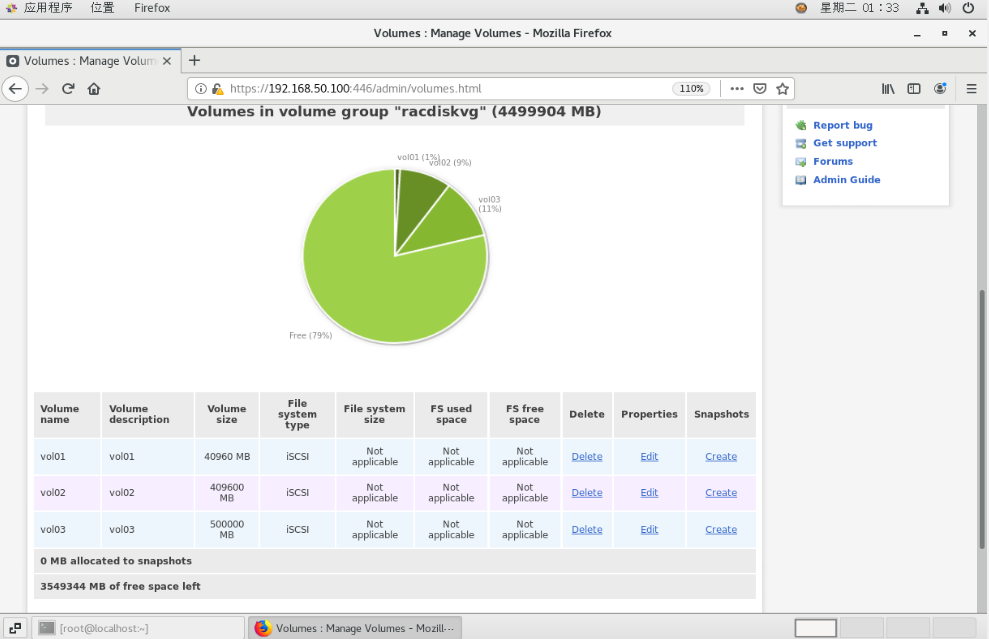The width and height of the screenshot is (989, 639).
Task: Save page to Pocket icon
Action: click(760, 89)
